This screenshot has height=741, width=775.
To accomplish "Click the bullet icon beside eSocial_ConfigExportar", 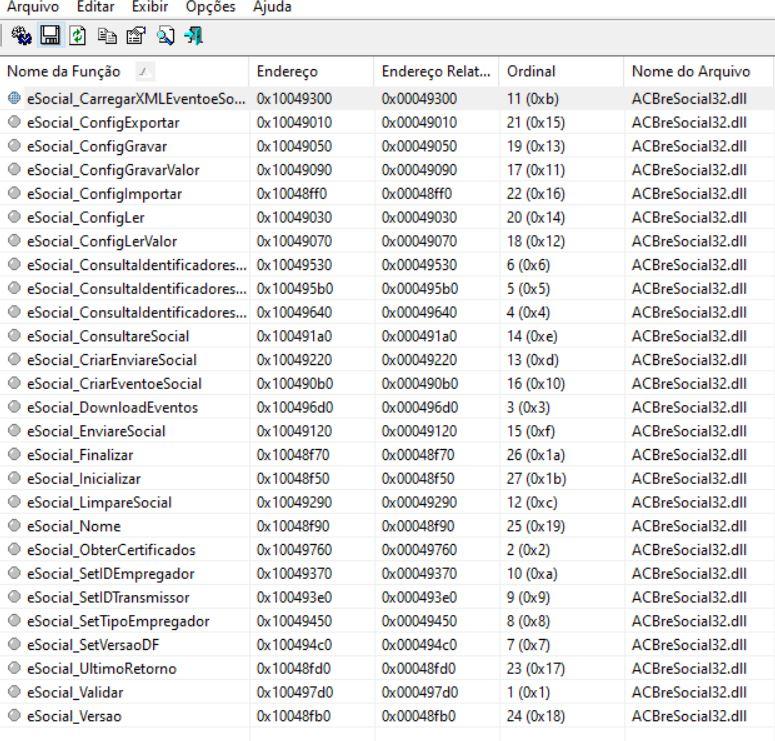I will tap(14, 122).
